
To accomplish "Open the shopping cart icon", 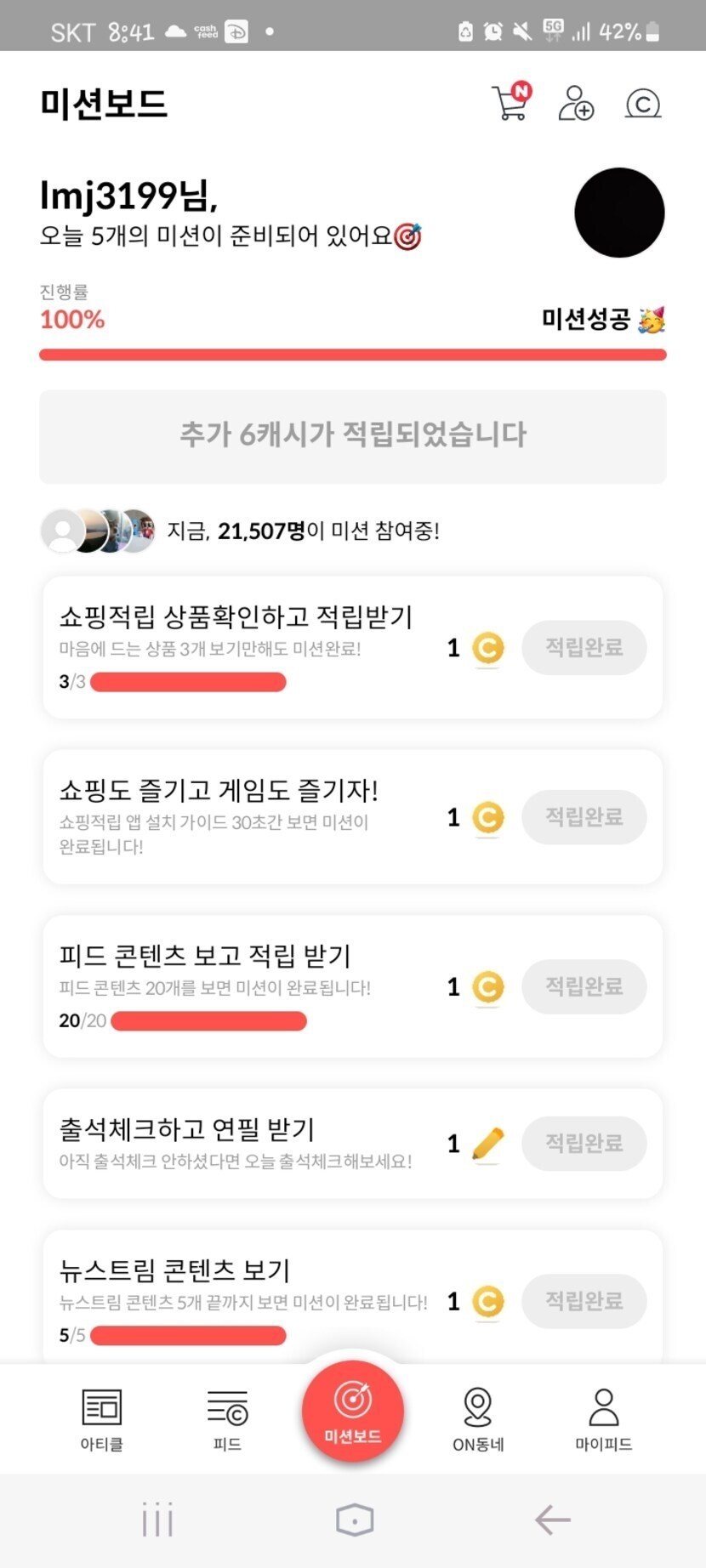I will coord(510,103).
